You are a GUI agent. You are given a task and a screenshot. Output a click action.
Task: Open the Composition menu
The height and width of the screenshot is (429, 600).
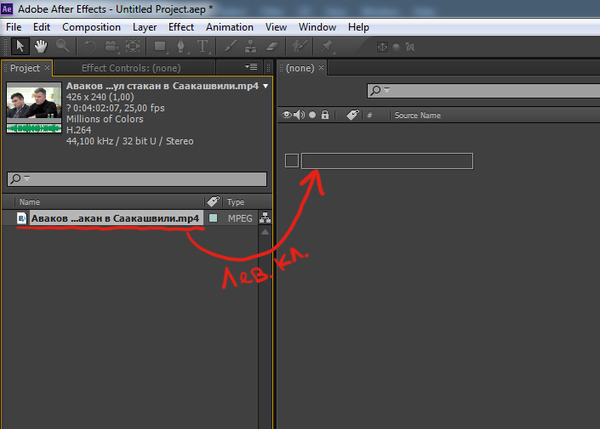tap(91, 27)
